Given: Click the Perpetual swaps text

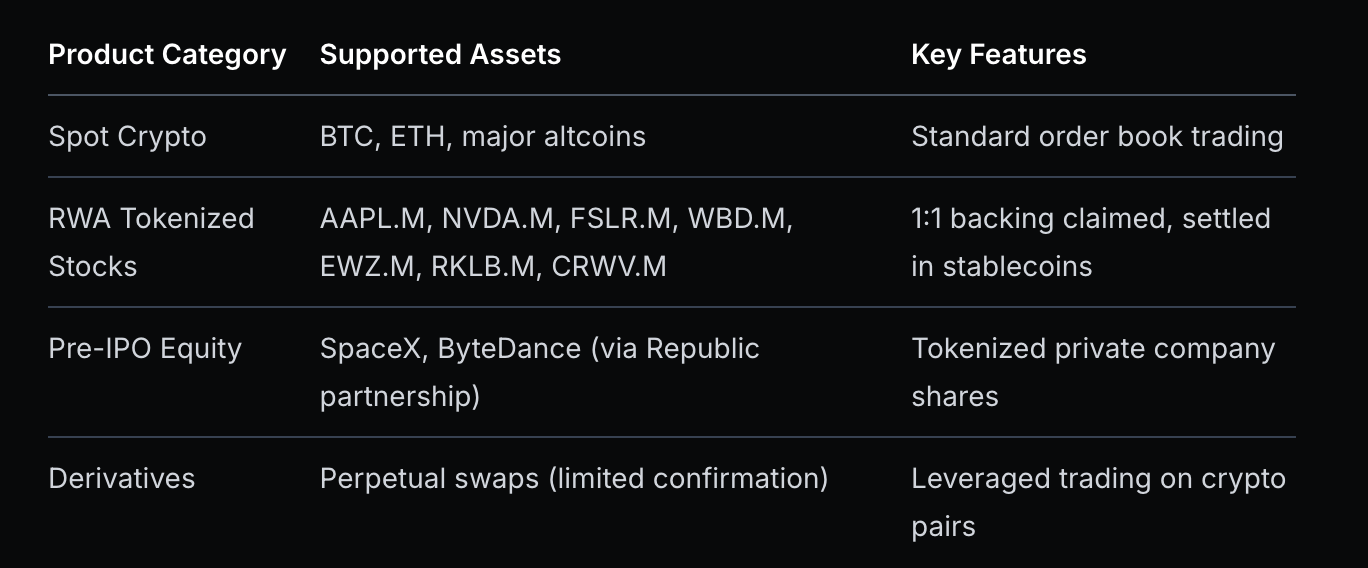Looking at the screenshot, I should pos(429,478).
